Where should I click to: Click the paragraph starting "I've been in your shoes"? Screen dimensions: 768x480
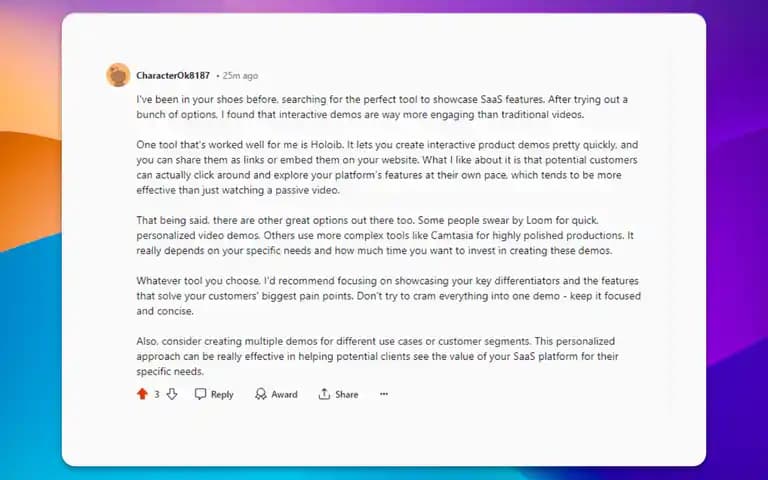pos(382,107)
